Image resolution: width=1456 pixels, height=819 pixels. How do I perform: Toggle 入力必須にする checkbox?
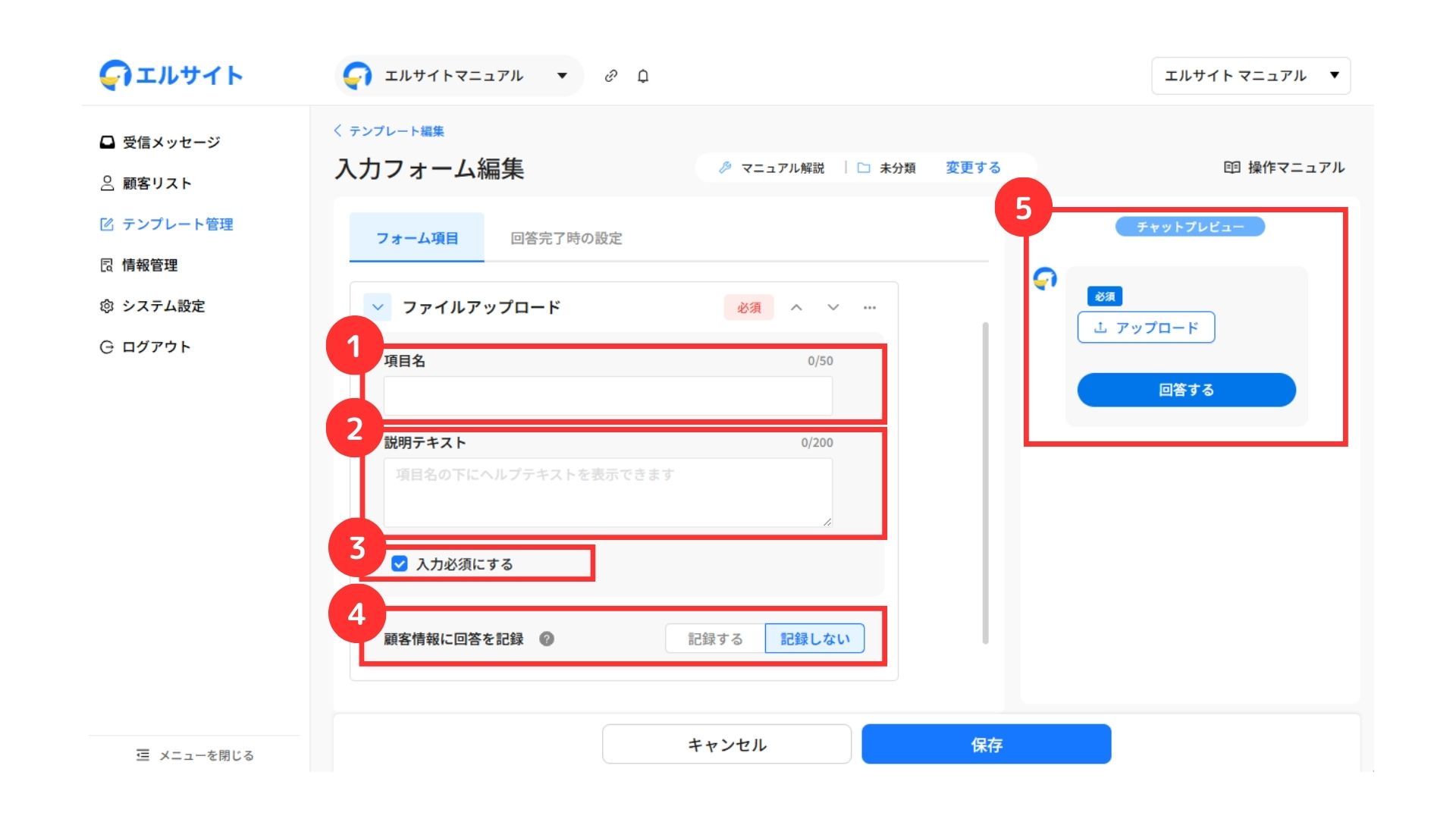(400, 563)
